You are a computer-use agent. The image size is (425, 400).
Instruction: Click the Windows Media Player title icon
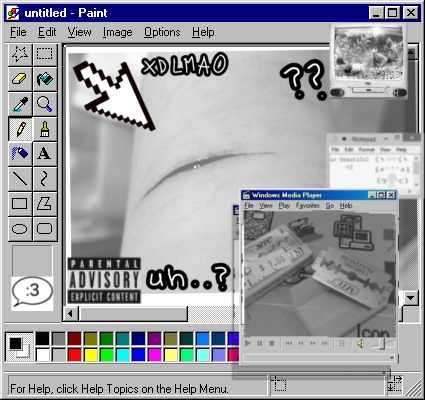coord(246,195)
